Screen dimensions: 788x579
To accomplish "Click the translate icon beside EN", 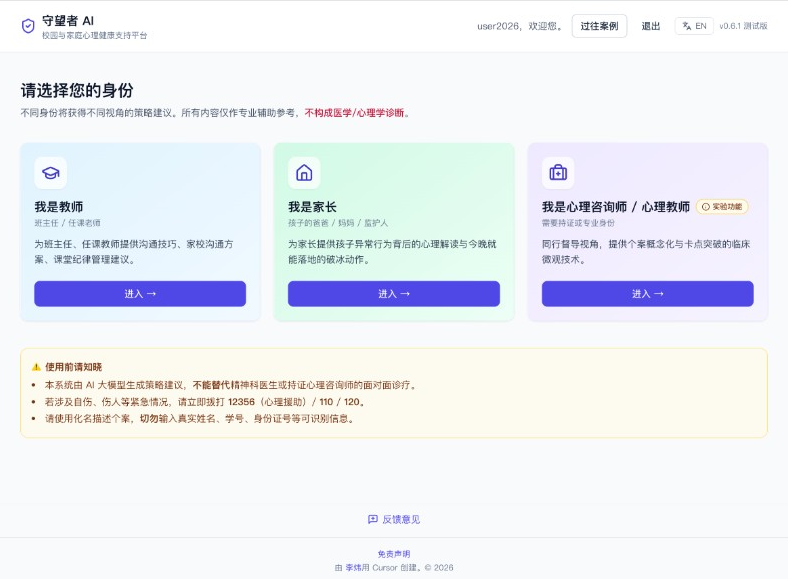I will pyautogui.click(x=686, y=26).
